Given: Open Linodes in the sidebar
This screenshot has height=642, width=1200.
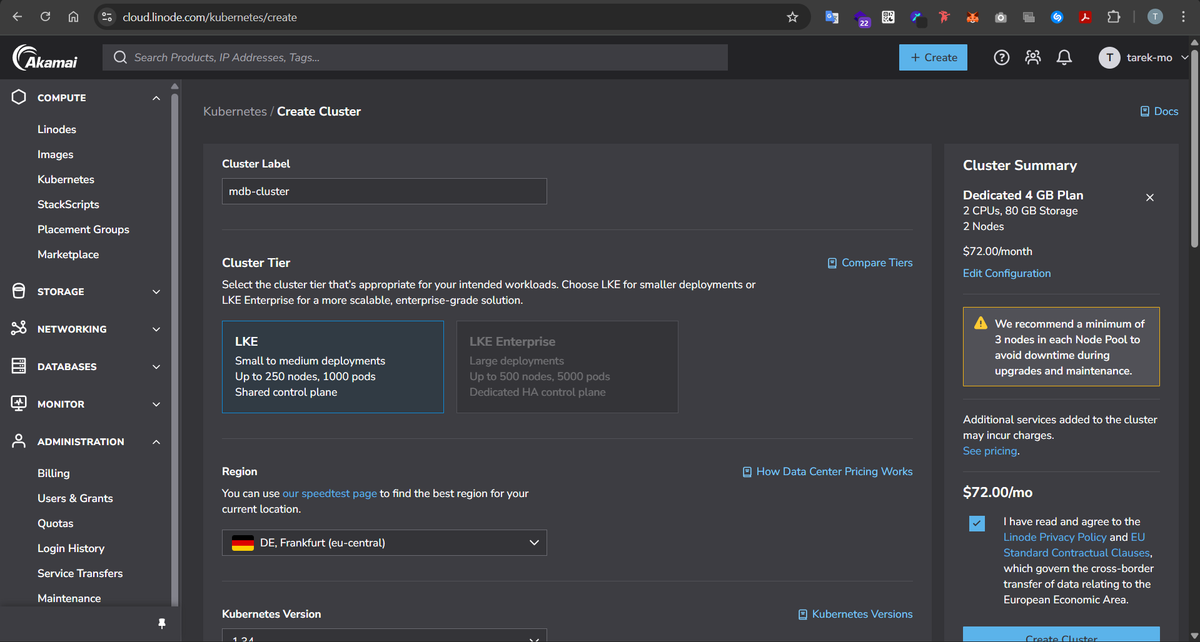Looking at the screenshot, I should click(x=57, y=130).
